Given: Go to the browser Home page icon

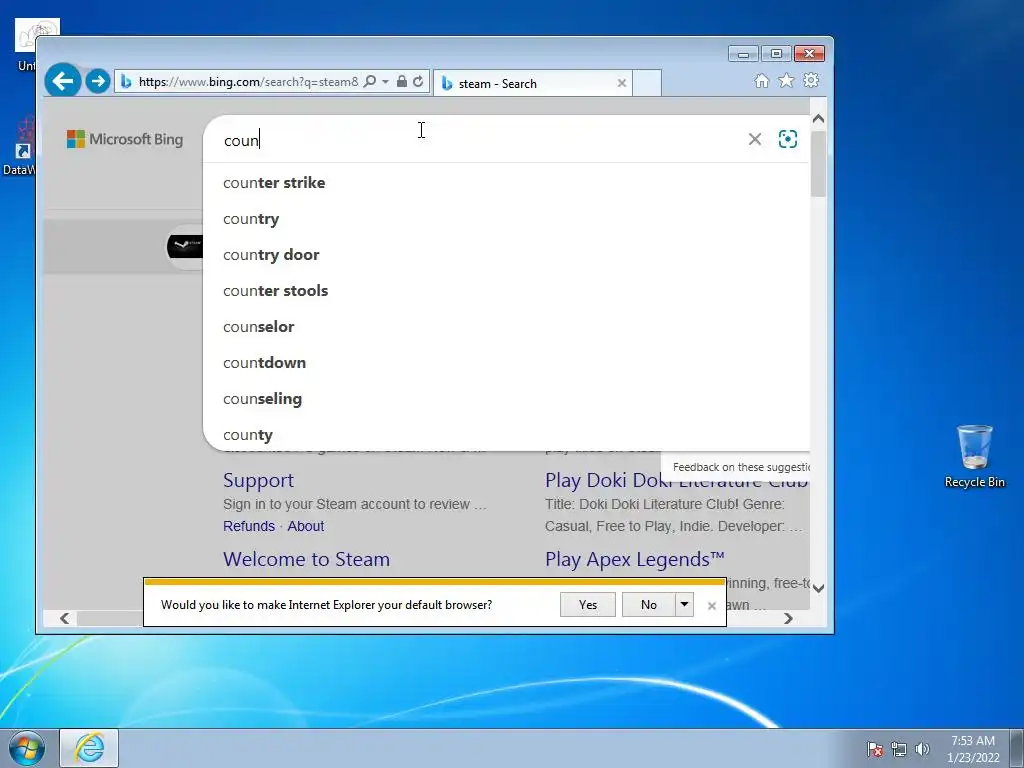Looking at the screenshot, I should tap(761, 80).
